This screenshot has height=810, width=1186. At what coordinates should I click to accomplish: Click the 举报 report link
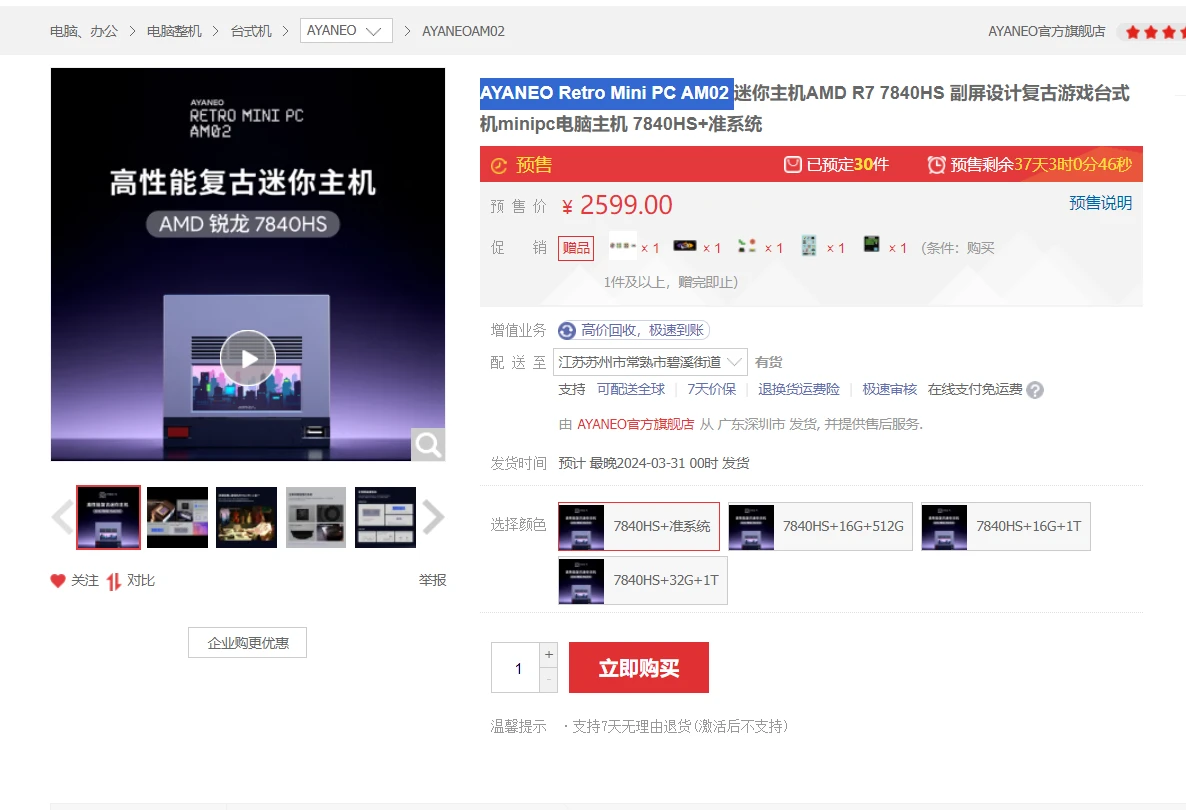pos(432,580)
